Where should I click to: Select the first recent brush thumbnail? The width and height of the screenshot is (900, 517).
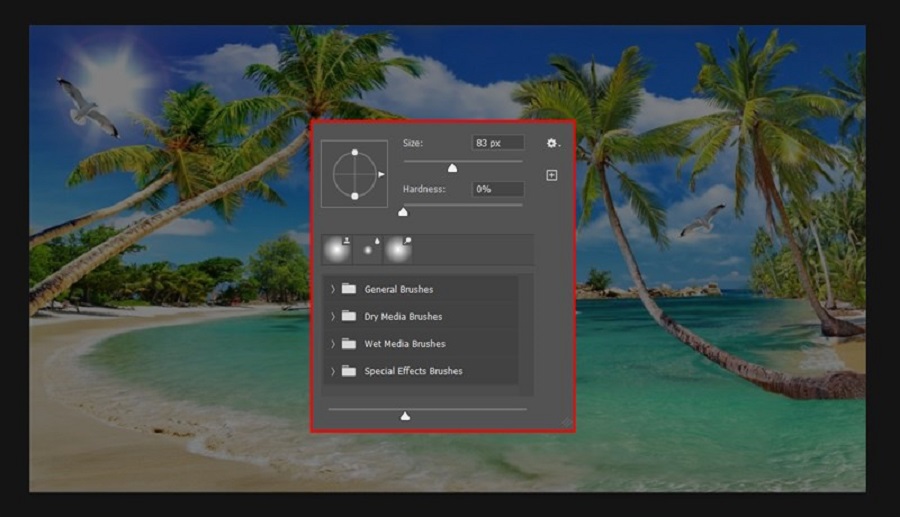tap(337, 250)
